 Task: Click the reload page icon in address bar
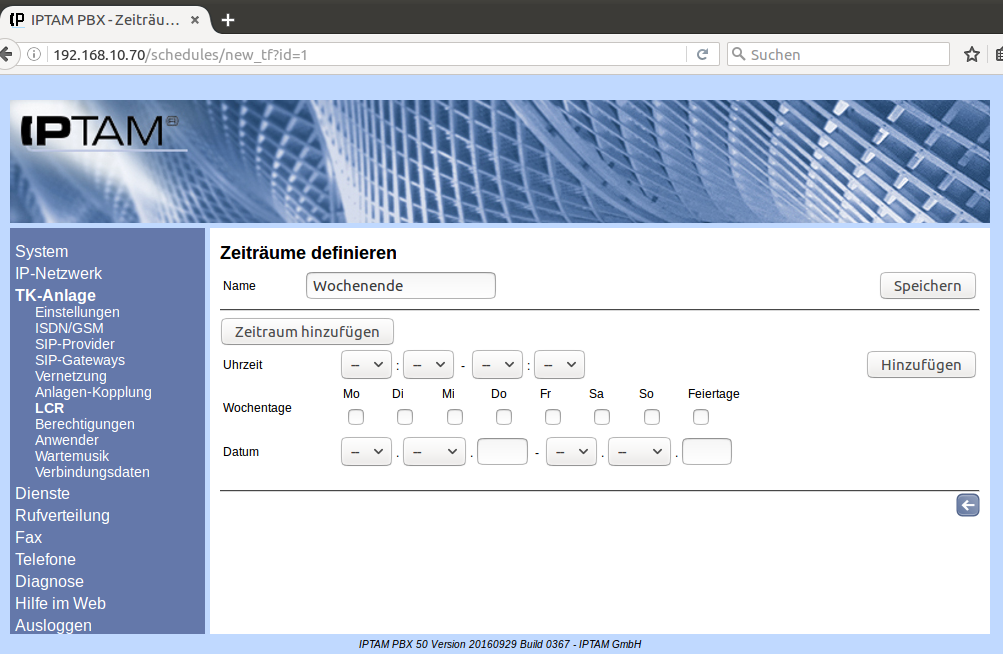pyautogui.click(x=702, y=54)
